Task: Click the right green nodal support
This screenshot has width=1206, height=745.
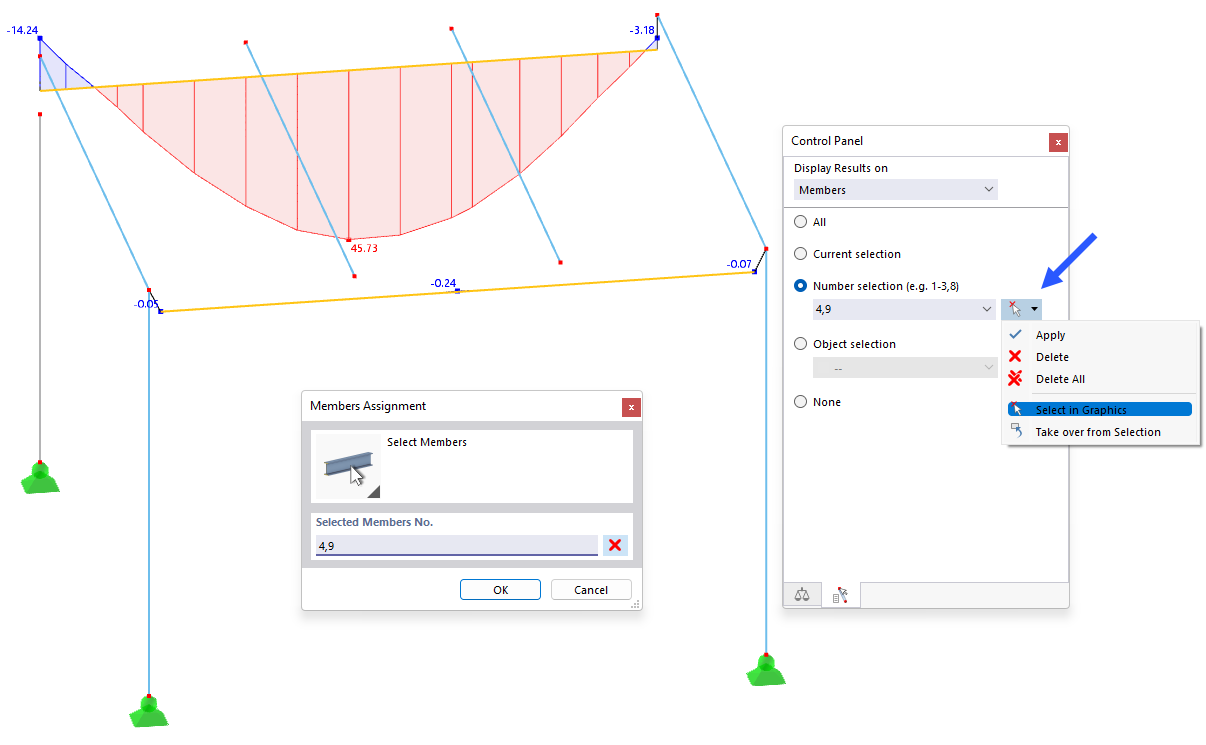Action: click(766, 669)
